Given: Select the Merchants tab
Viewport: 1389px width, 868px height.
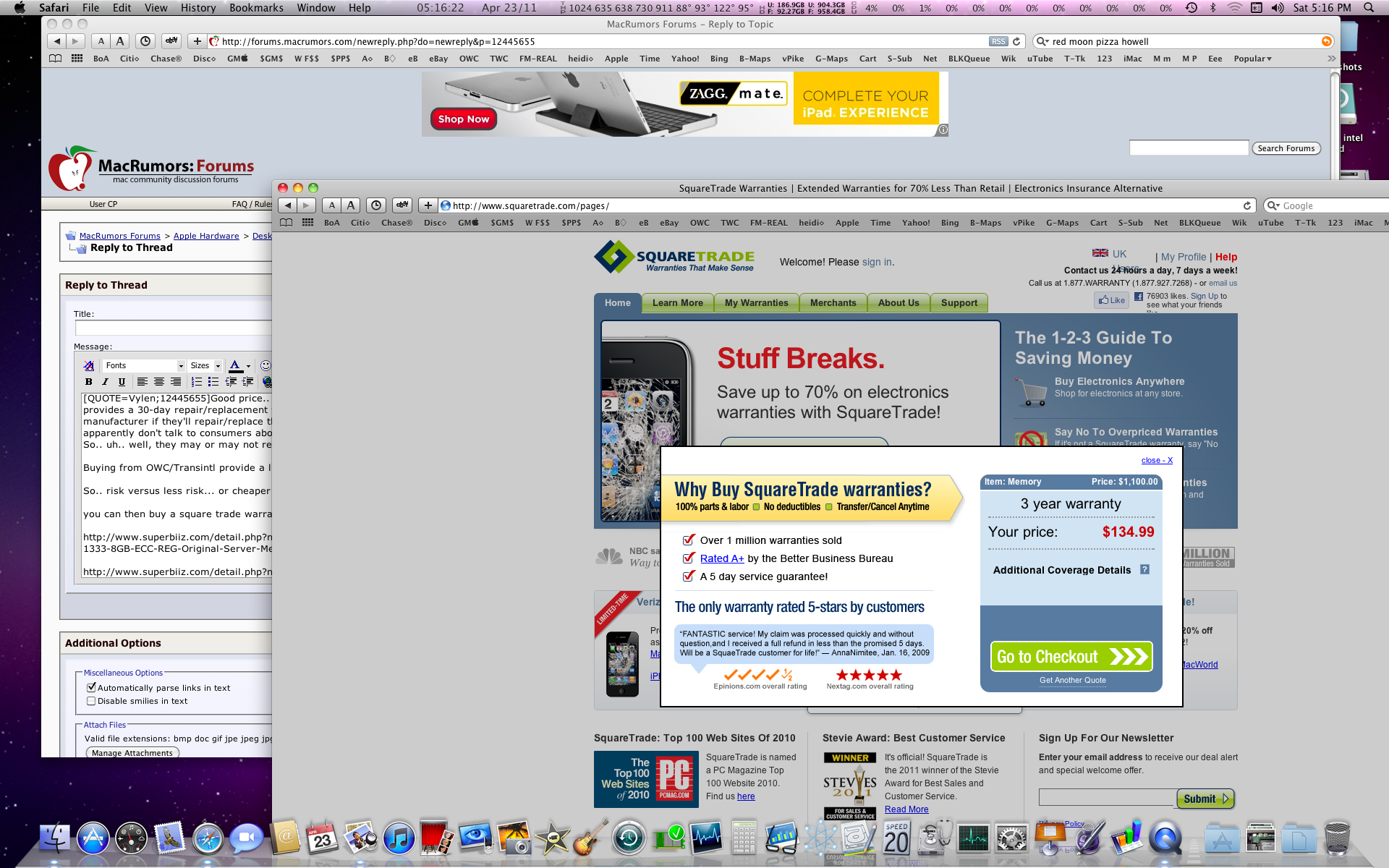Looking at the screenshot, I should (x=833, y=303).
